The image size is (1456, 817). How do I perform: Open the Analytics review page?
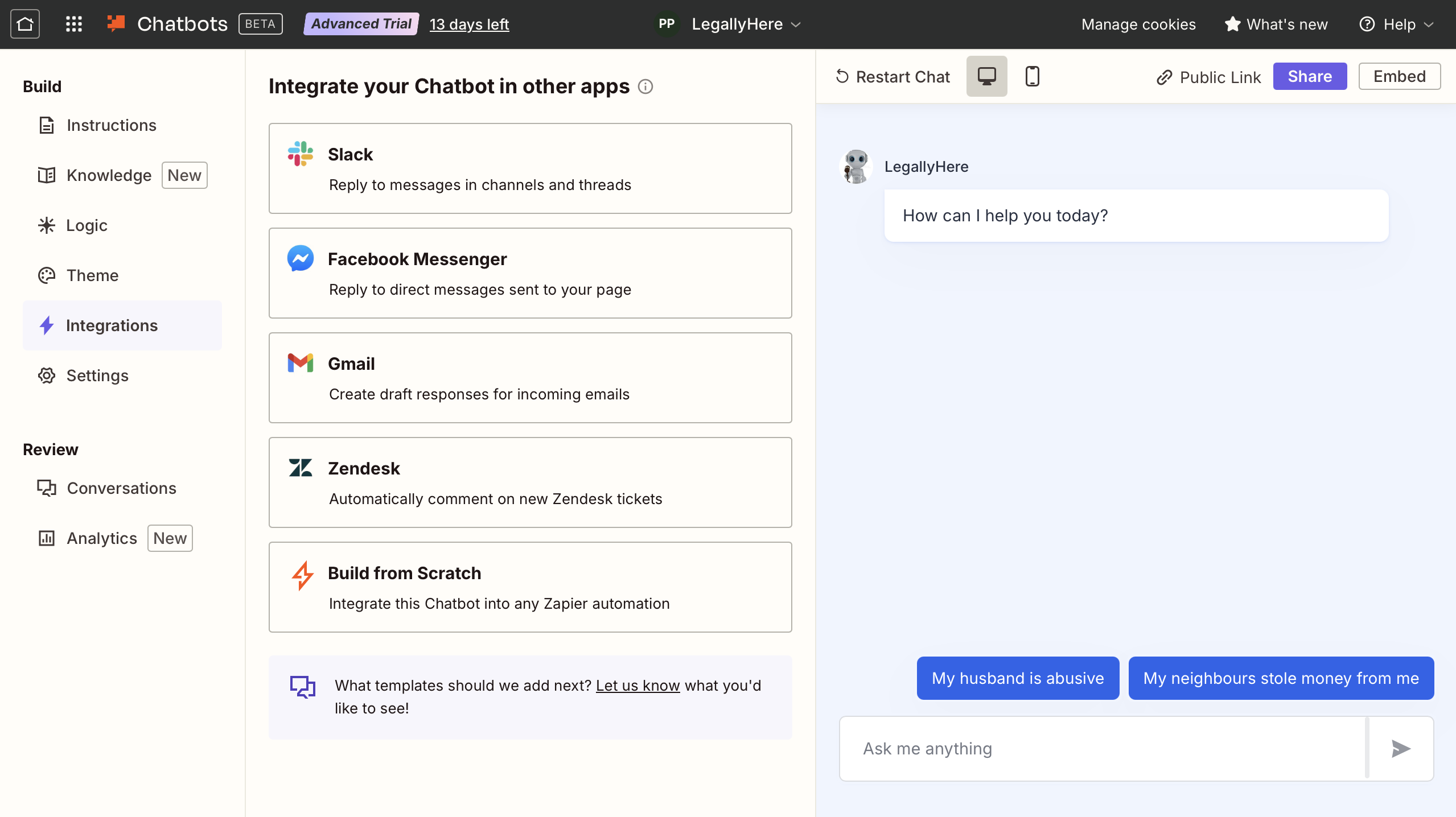122,538
